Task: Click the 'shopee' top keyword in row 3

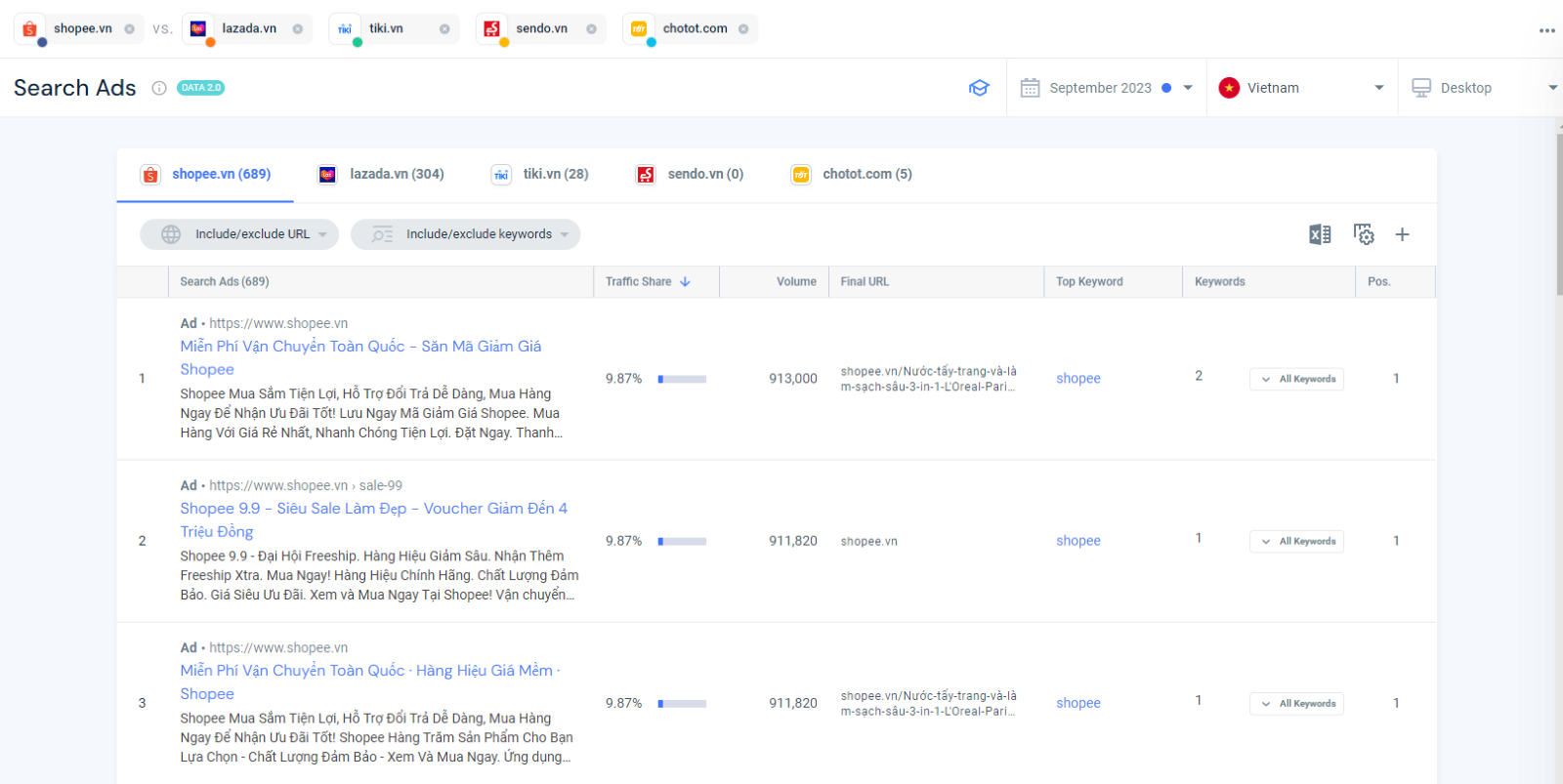Action: click(1078, 703)
